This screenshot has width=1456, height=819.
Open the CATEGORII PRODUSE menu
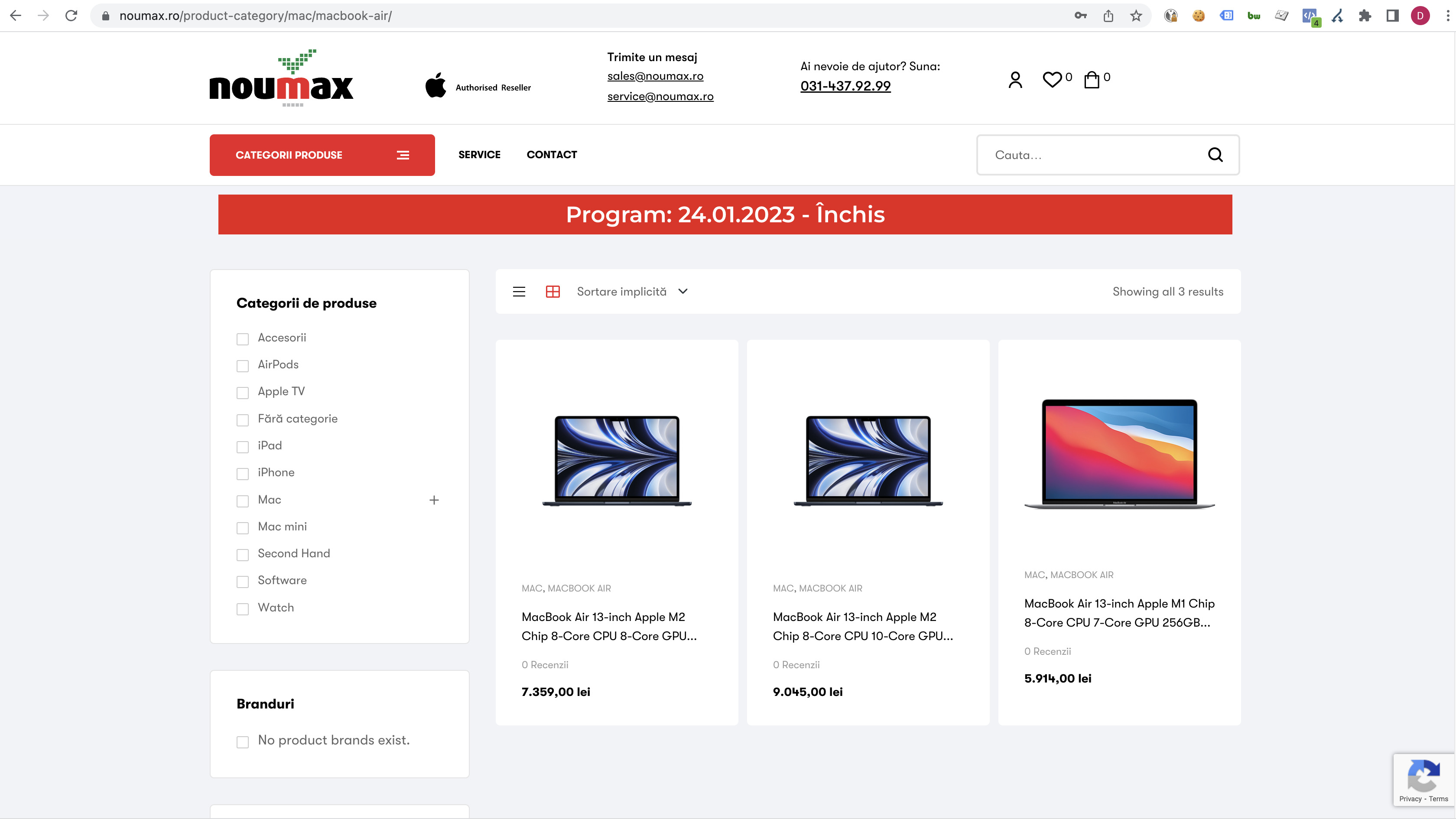[x=322, y=155]
